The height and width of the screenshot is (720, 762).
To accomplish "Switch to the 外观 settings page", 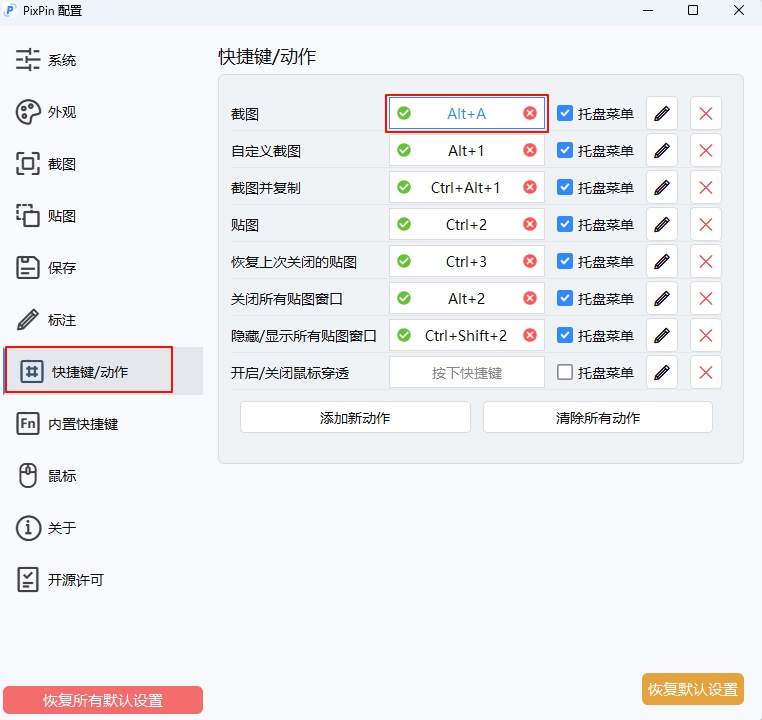I will click(x=60, y=112).
